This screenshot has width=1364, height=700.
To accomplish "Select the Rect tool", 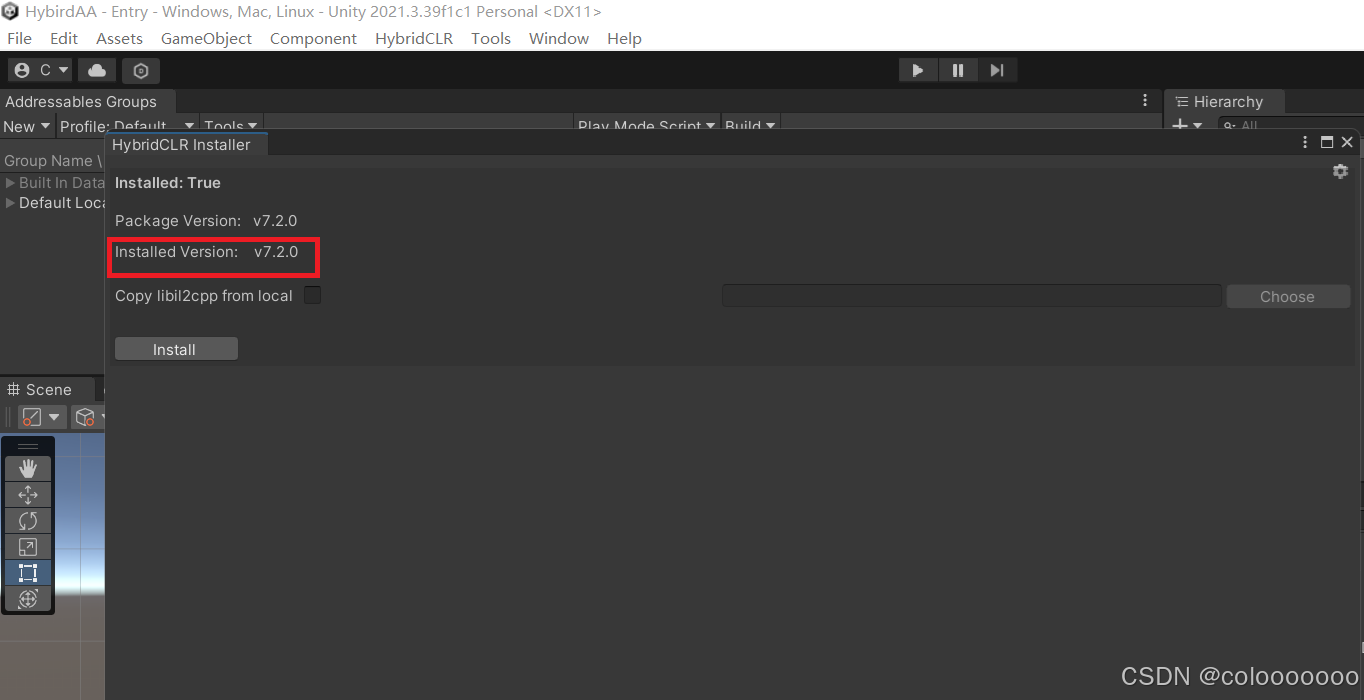I will 28,572.
